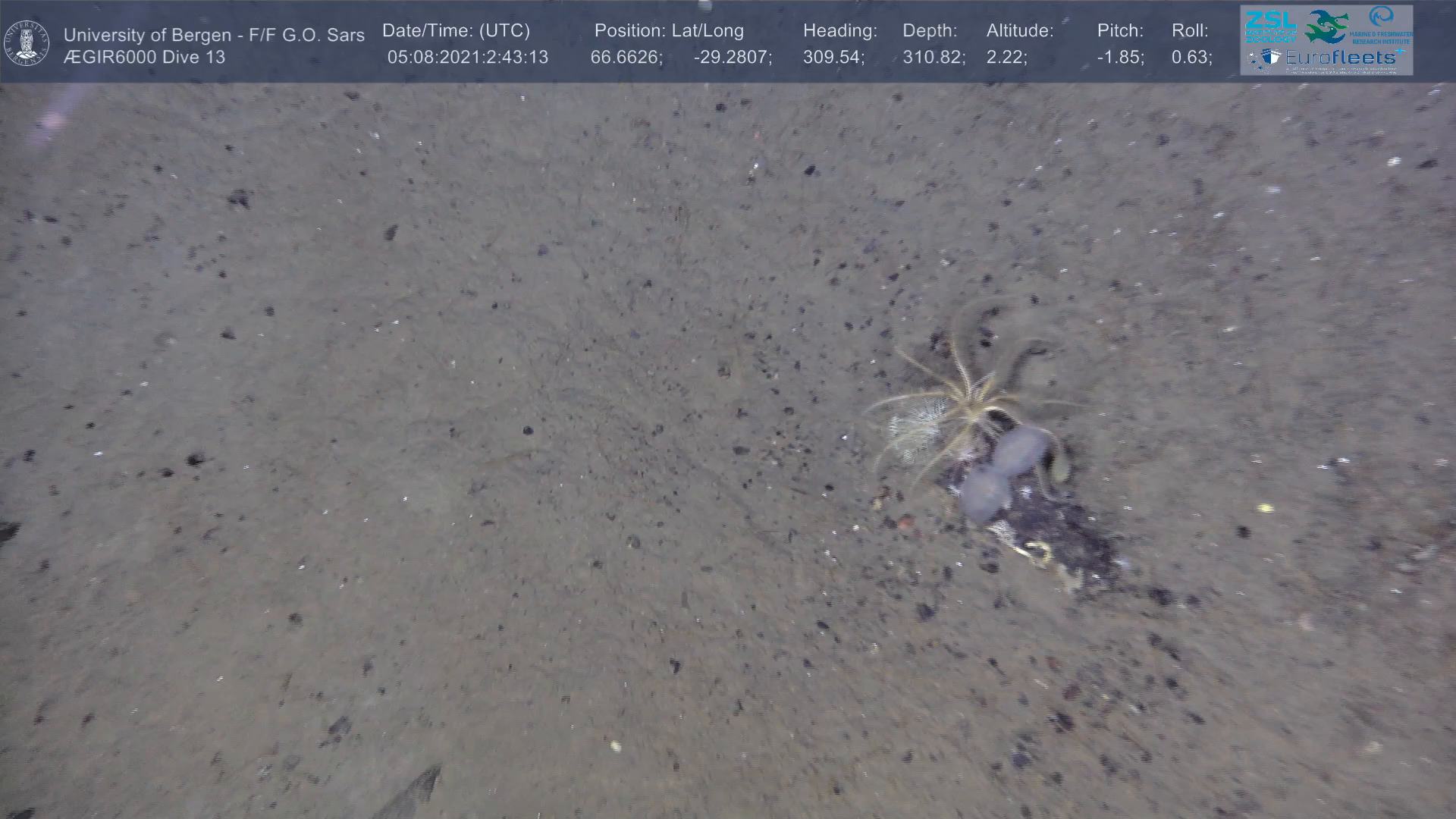Click the timestamp value 05:08:2021:2:43:13
This screenshot has height=819, width=1456.
[x=467, y=58]
